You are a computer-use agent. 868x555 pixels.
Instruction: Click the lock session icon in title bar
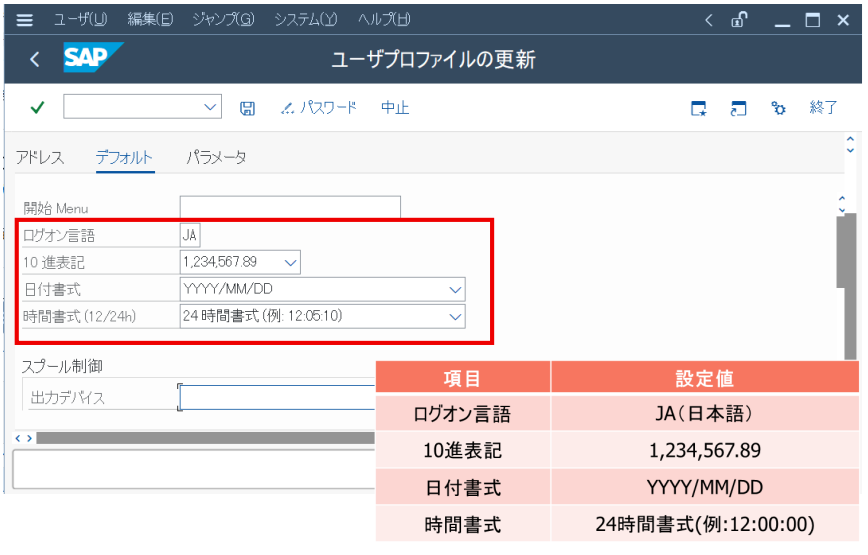[740, 20]
